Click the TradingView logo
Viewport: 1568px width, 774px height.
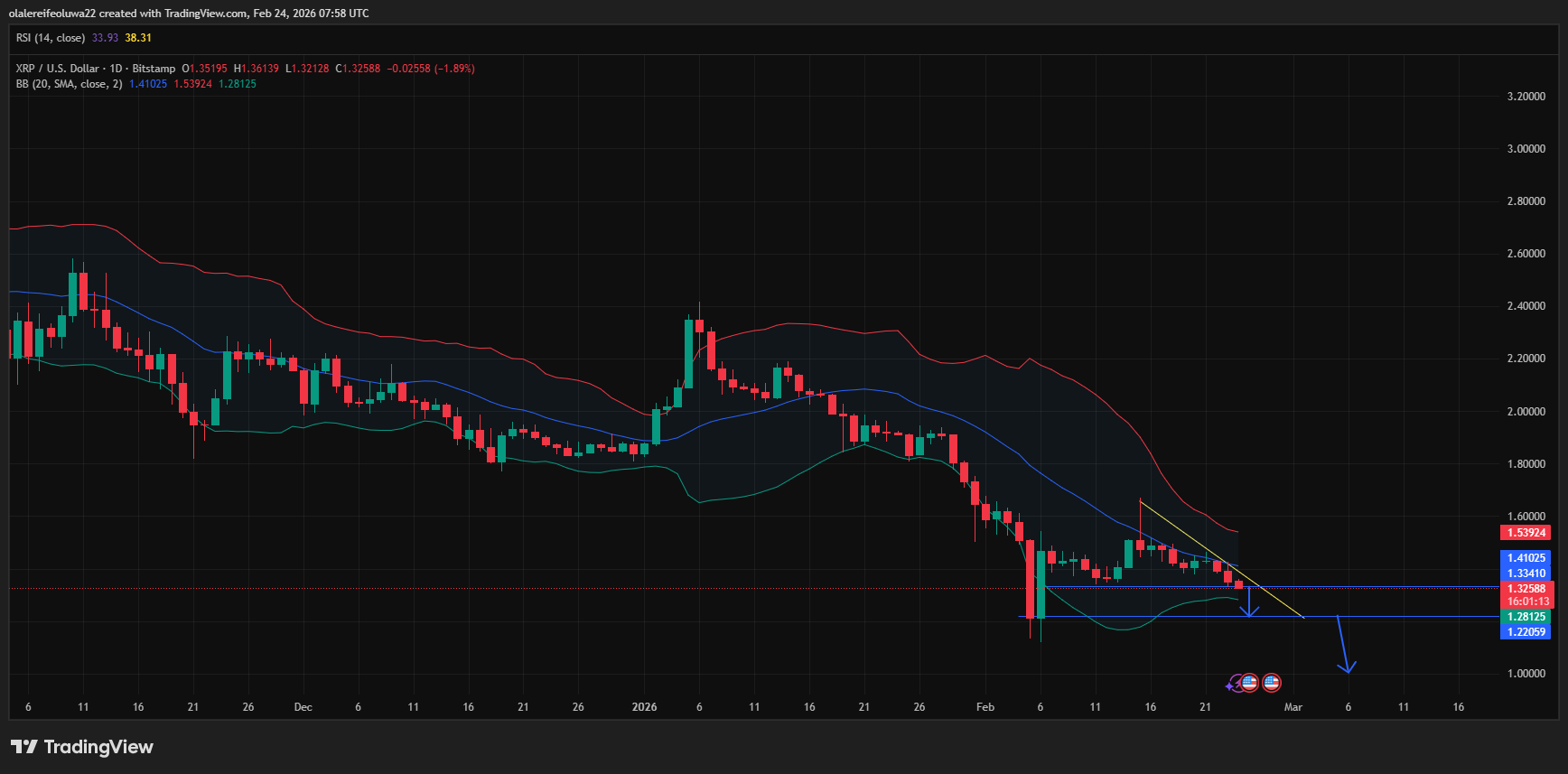[x=82, y=747]
